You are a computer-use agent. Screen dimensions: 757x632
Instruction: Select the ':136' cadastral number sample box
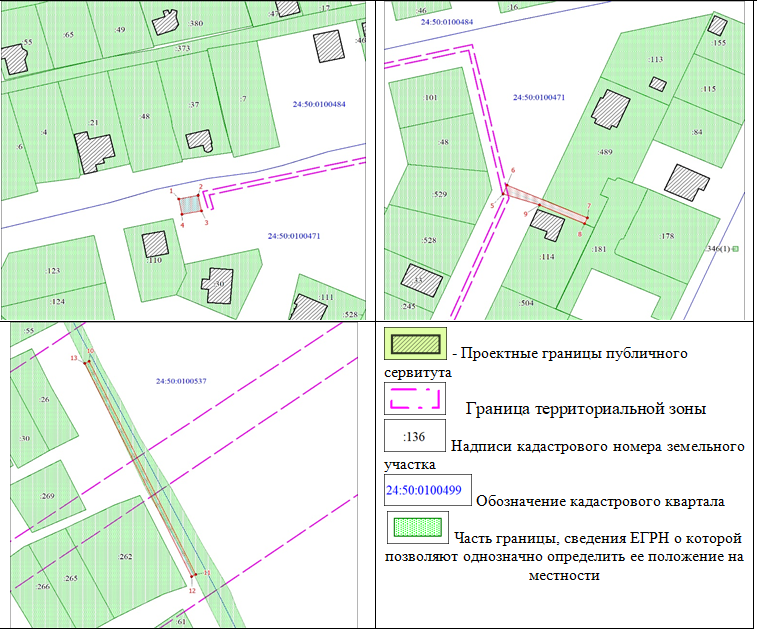[415, 435]
